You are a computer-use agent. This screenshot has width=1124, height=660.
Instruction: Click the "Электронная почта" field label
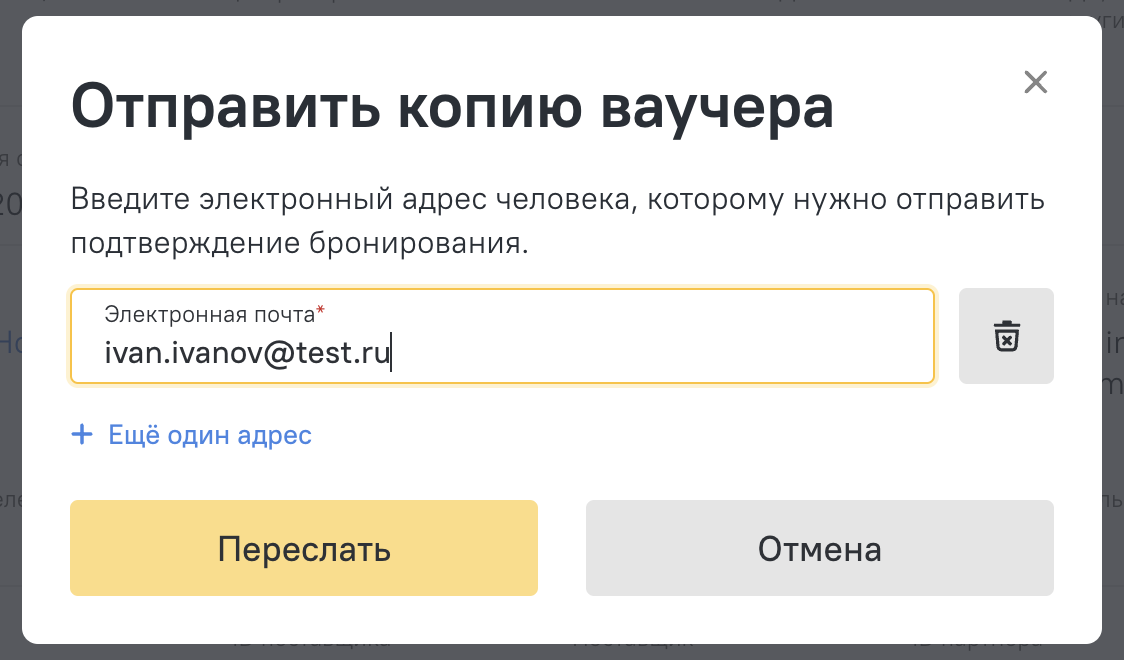tap(209, 314)
